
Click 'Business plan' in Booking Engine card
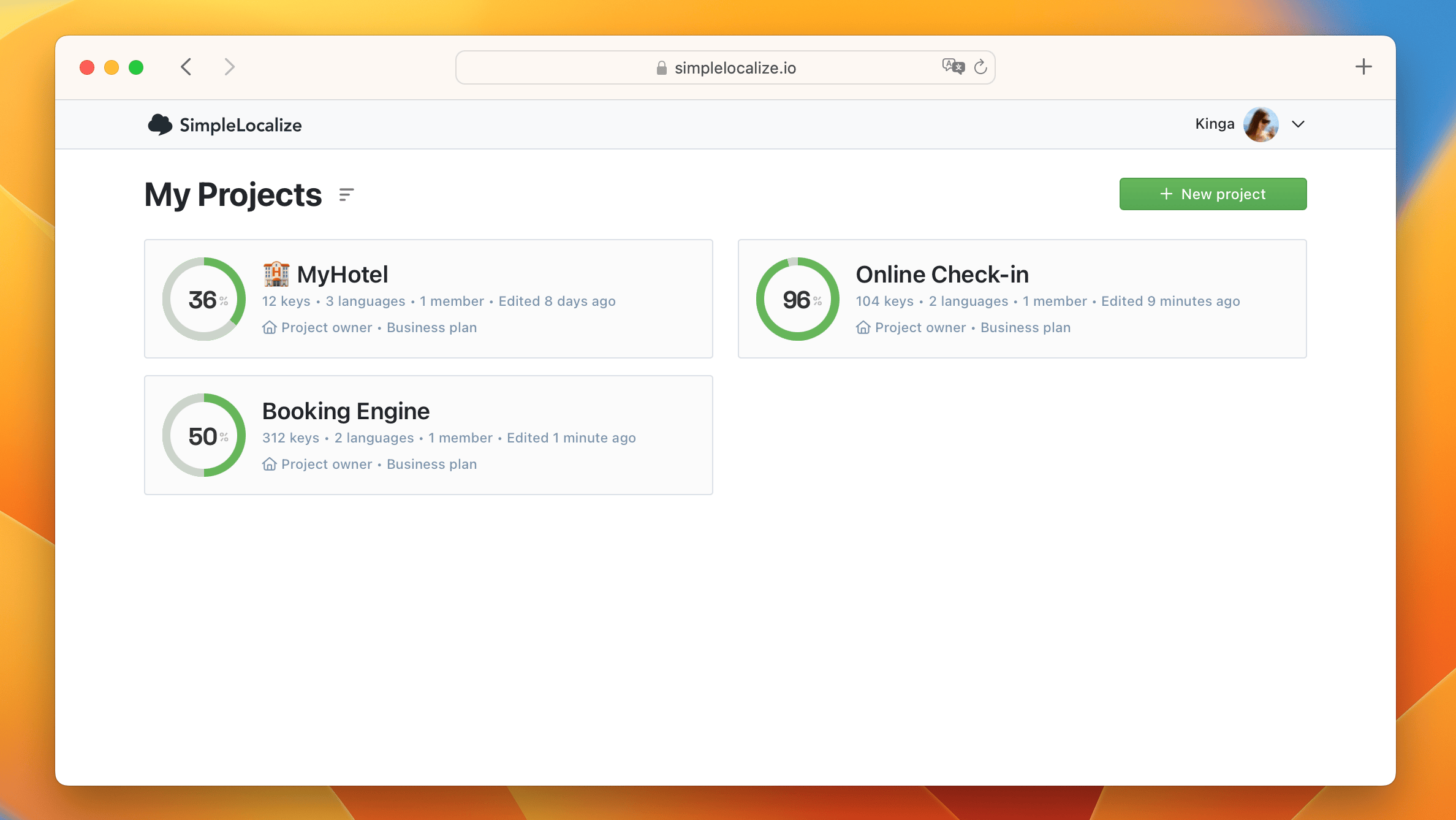coord(431,464)
